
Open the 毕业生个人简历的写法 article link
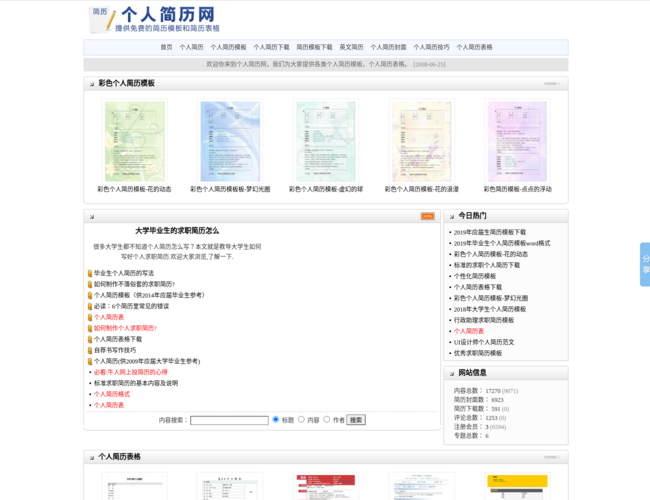coord(124,273)
